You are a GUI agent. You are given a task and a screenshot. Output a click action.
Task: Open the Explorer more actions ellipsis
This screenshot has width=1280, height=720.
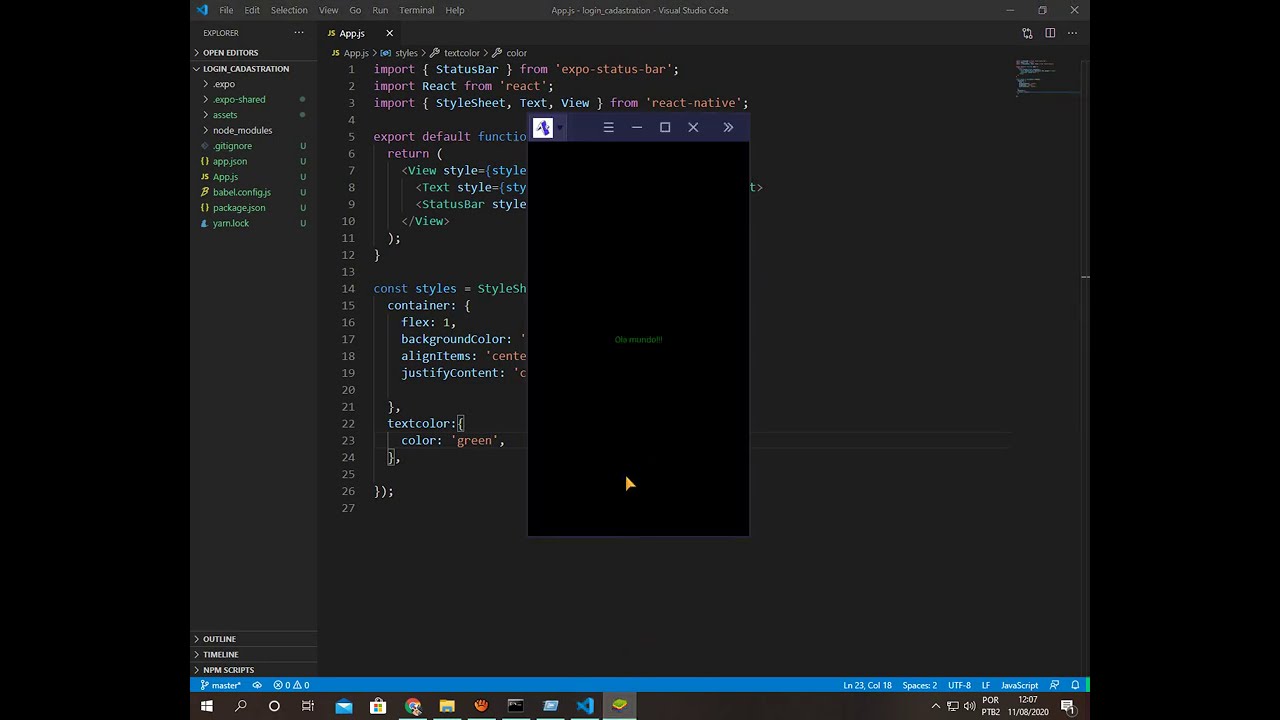298,33
